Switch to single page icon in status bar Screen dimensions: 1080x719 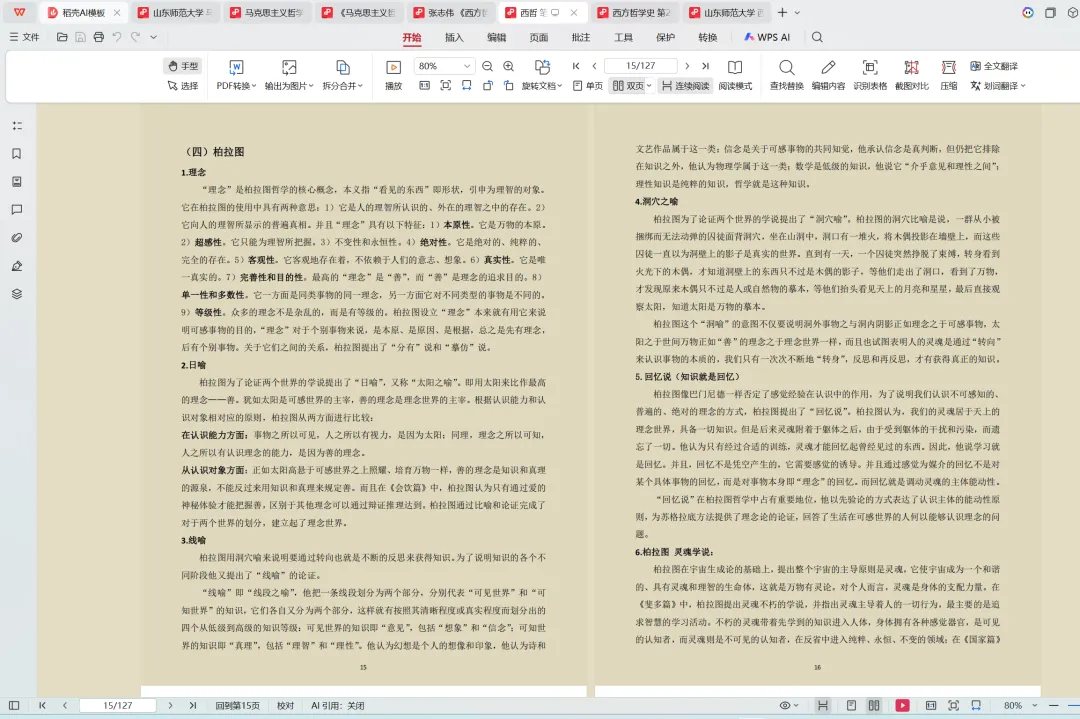pos(851,705)
